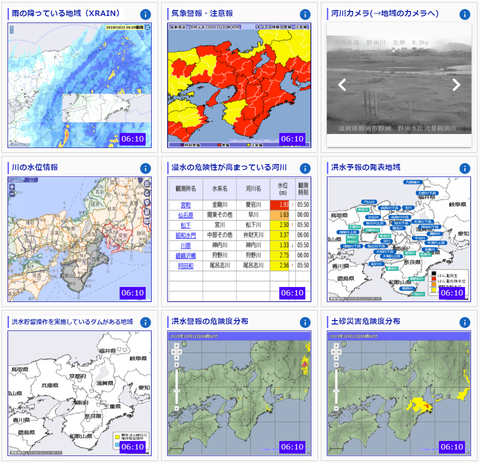Click 中部その他 water system cell
This screenshot has height=463, width=480.
(x=220, y=235)
